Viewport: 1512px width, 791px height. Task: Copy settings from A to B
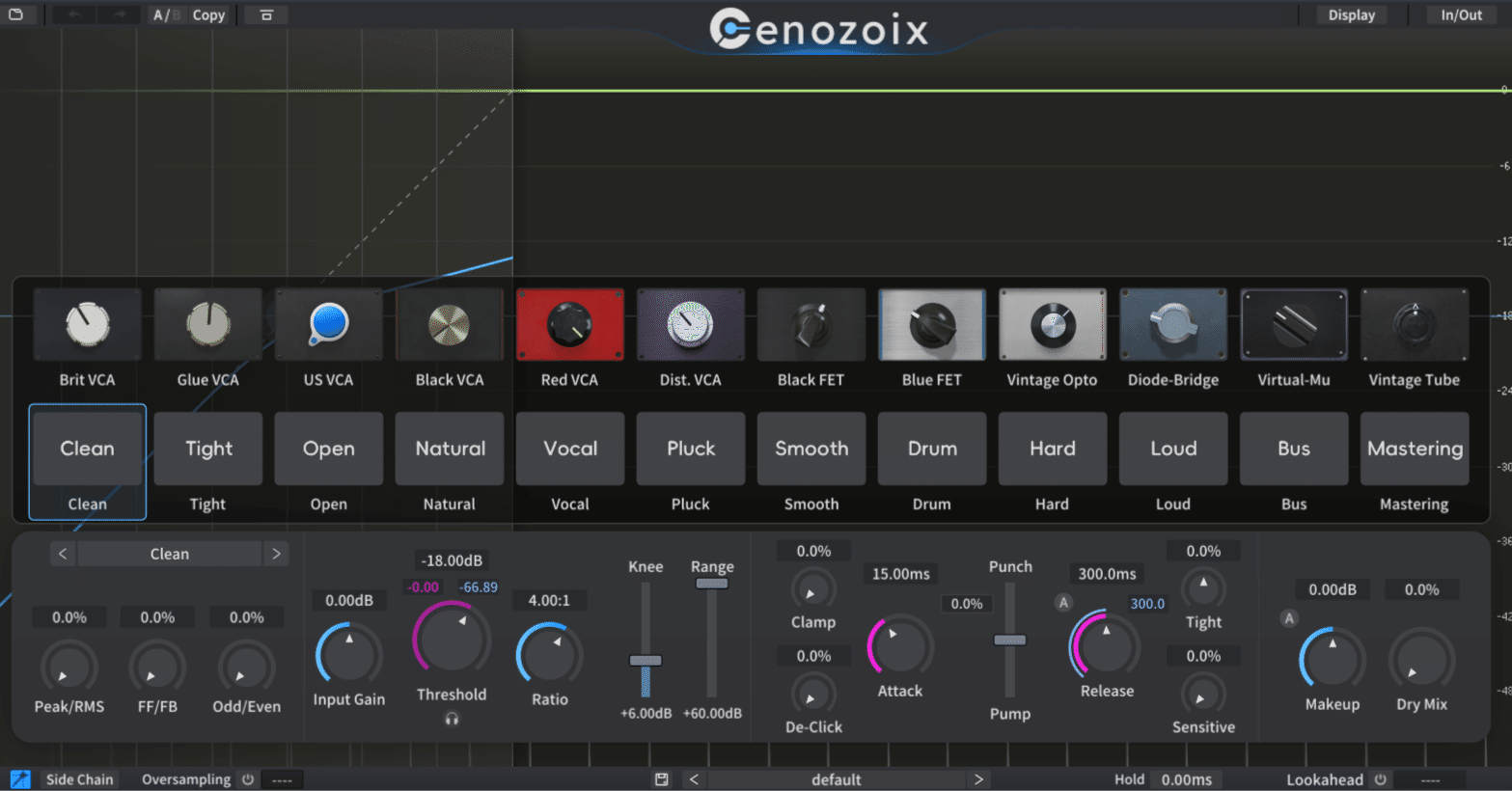coord(208,14)
